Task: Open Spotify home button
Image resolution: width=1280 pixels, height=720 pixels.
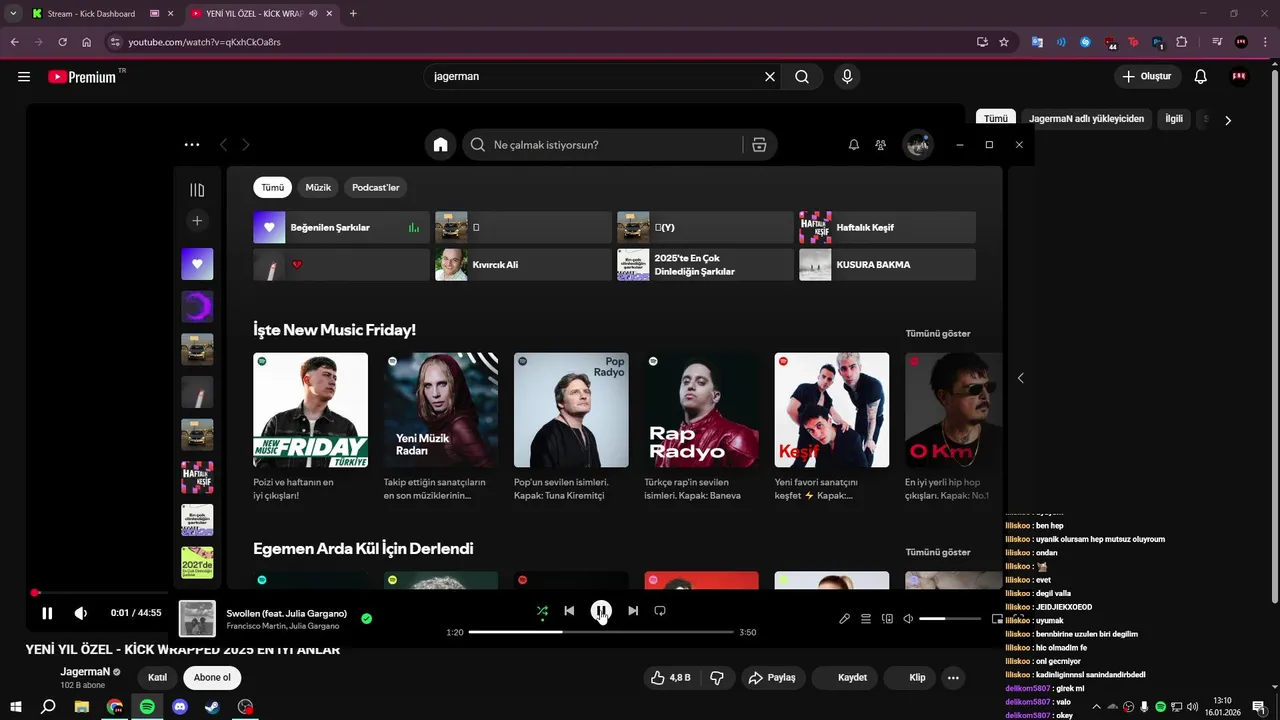Action: click(440, 145)
